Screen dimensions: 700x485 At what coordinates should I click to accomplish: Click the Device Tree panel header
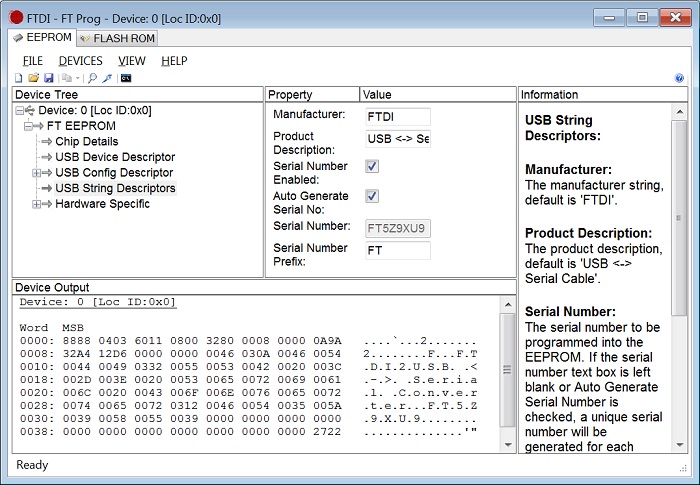pos(138,95)
